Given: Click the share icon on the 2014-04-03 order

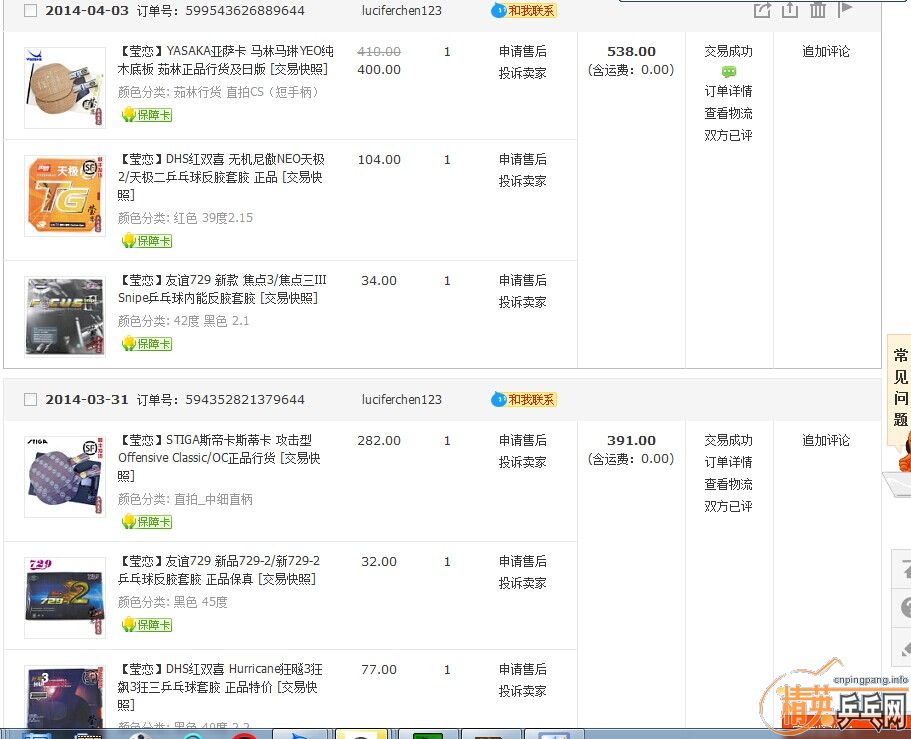Looking at the screenshot, I should [762, 10].
